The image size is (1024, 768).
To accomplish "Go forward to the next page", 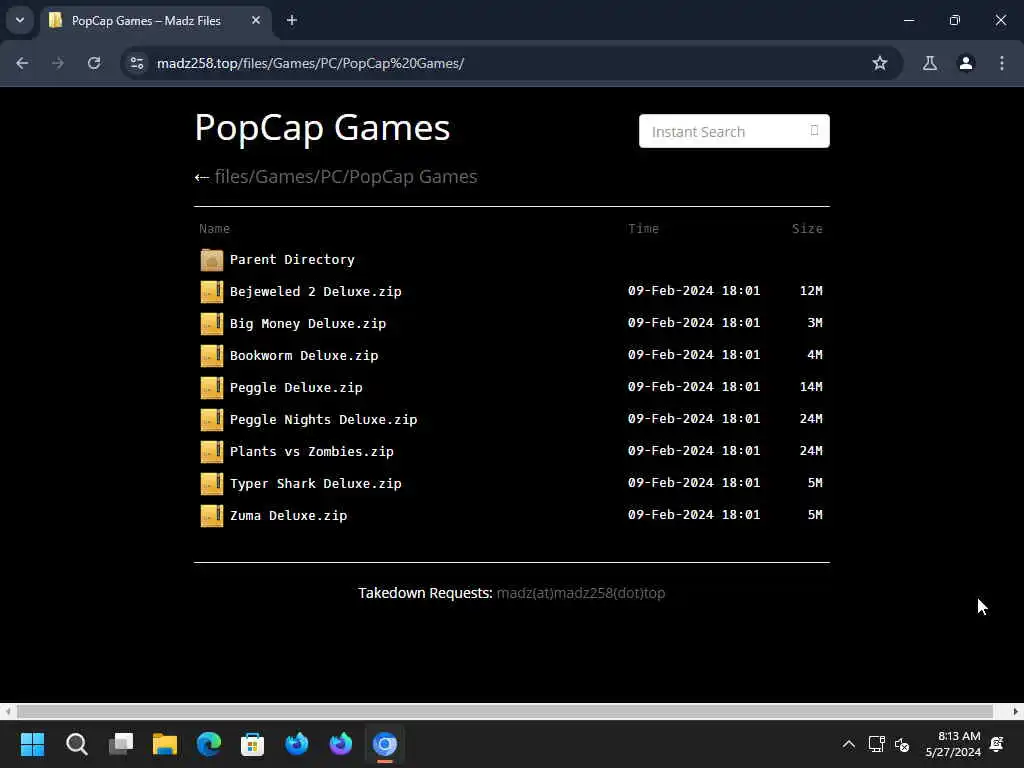I will tap(58, 63).
